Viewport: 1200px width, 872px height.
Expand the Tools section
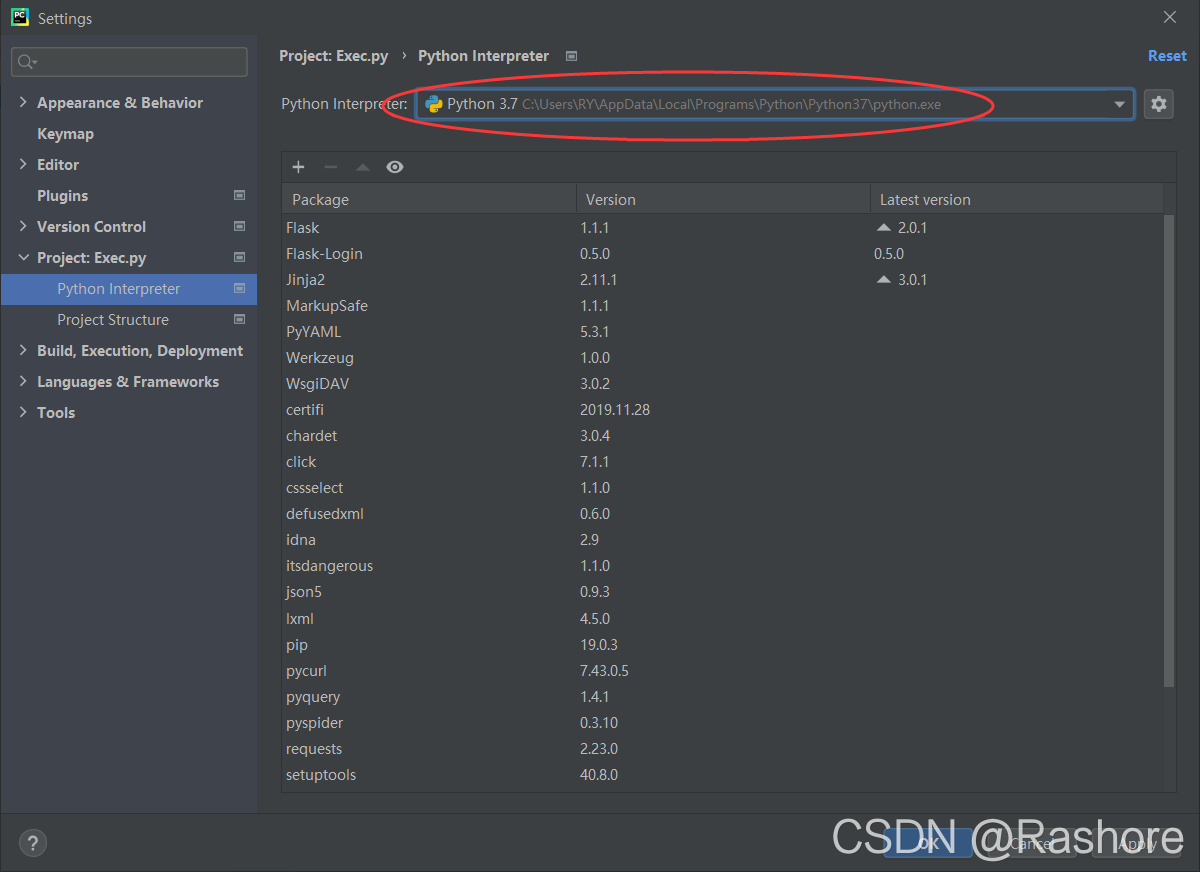23,413
